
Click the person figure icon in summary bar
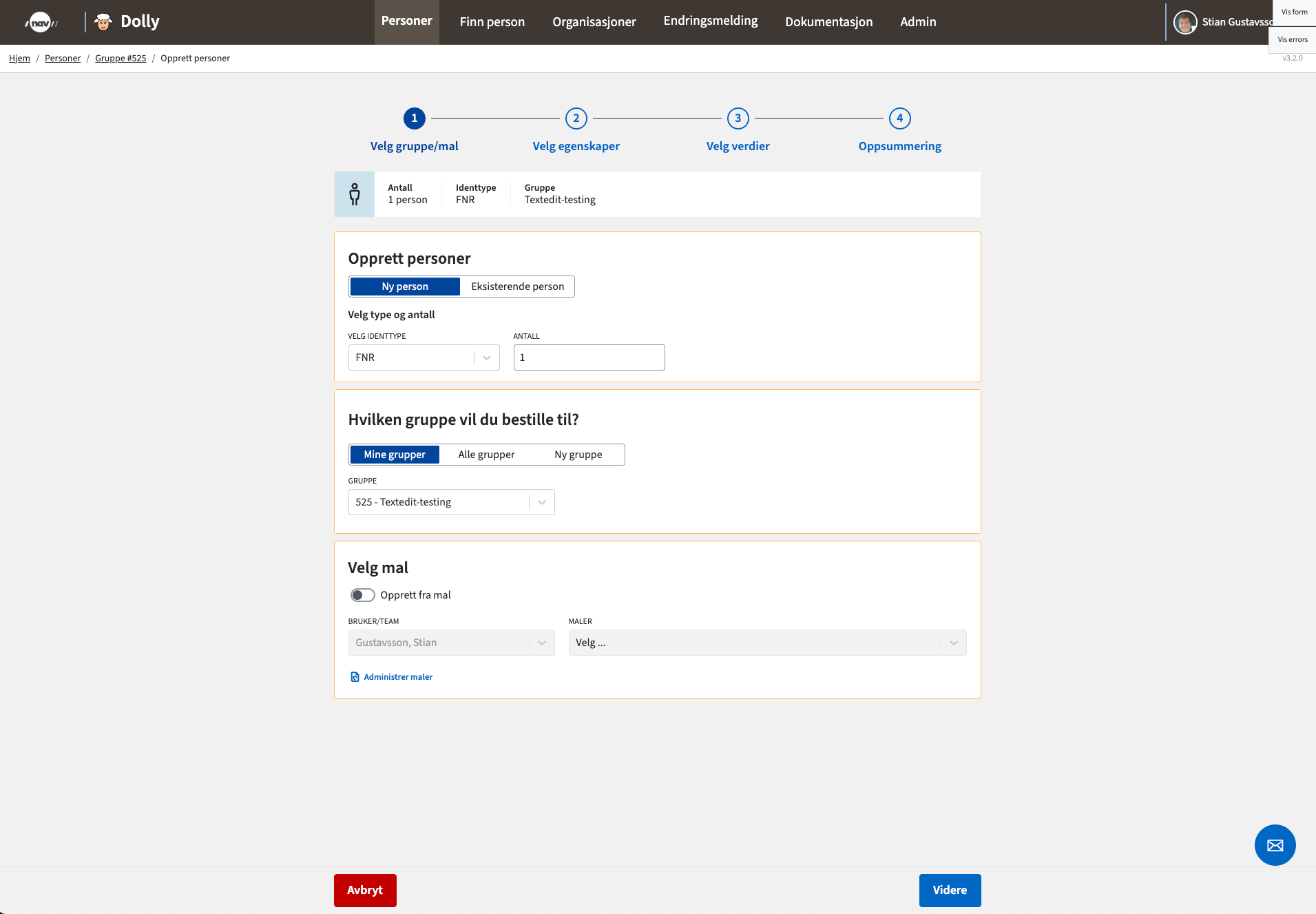[355, 194]
